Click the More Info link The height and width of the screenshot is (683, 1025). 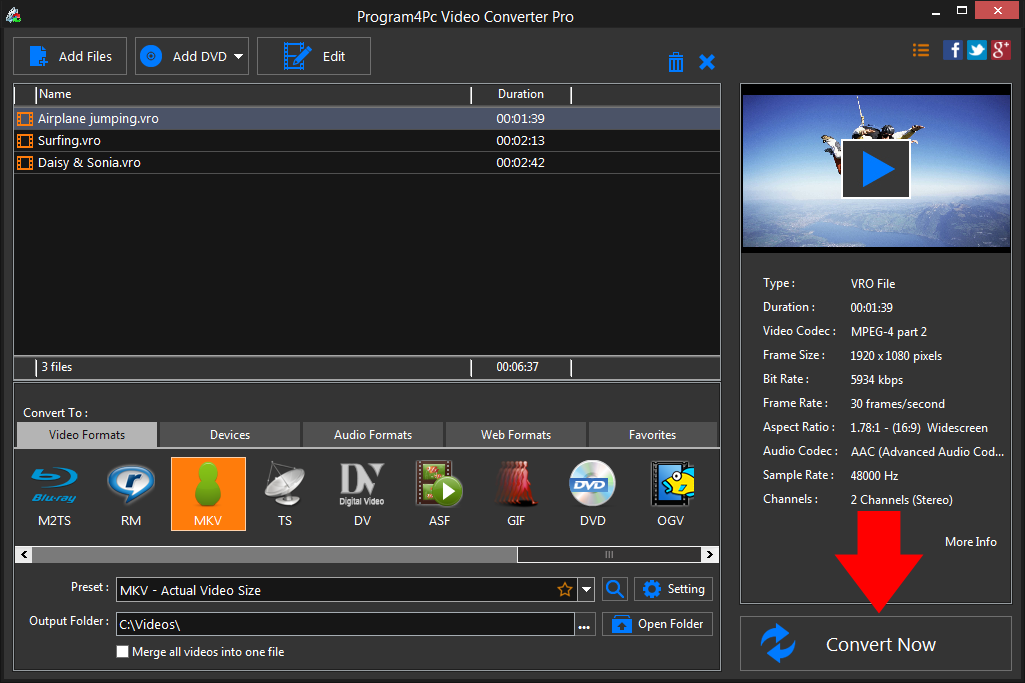click(x=970, y=541)
